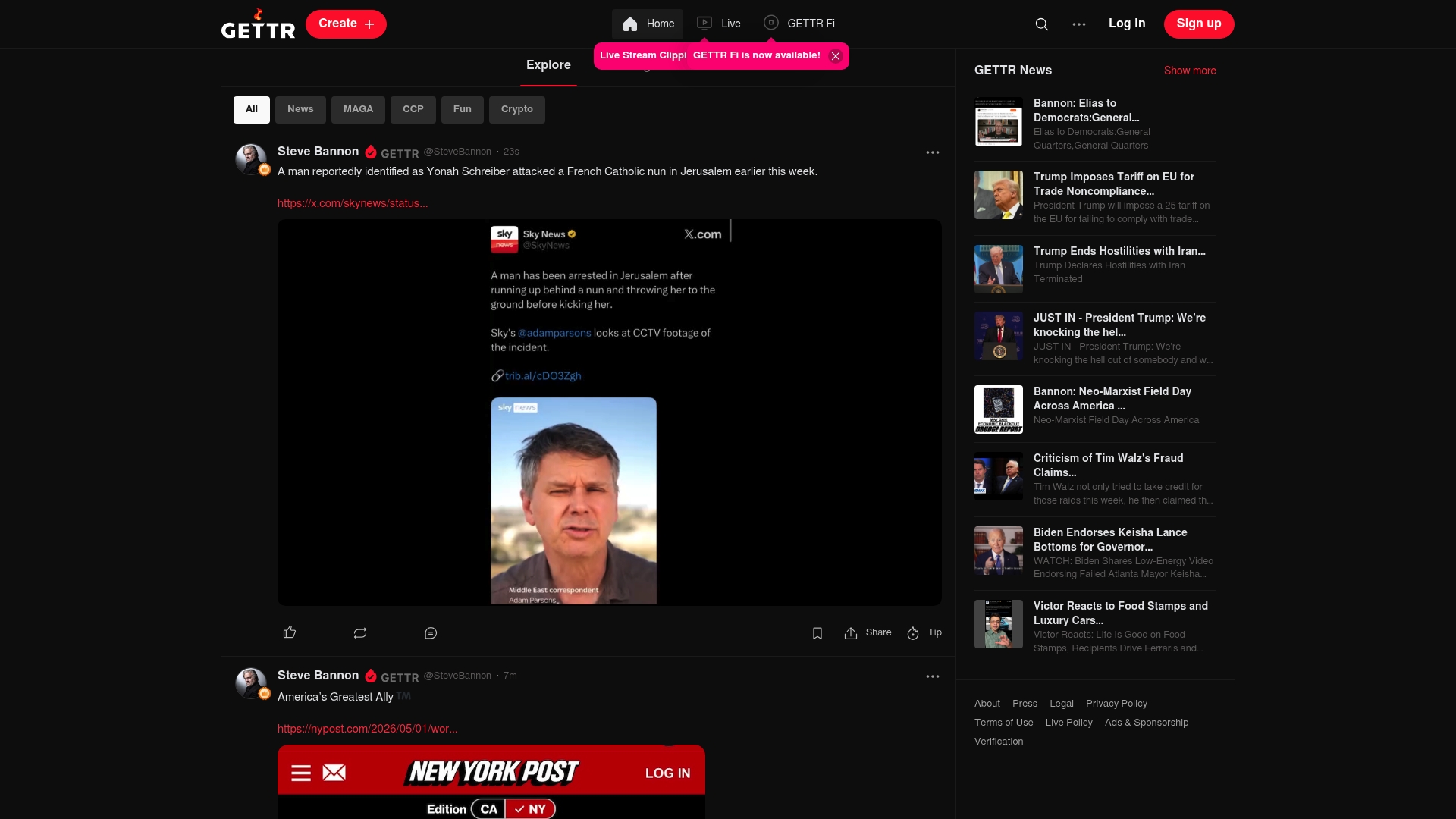Comment on the Yonah Schreiber post

click(431, 632)
